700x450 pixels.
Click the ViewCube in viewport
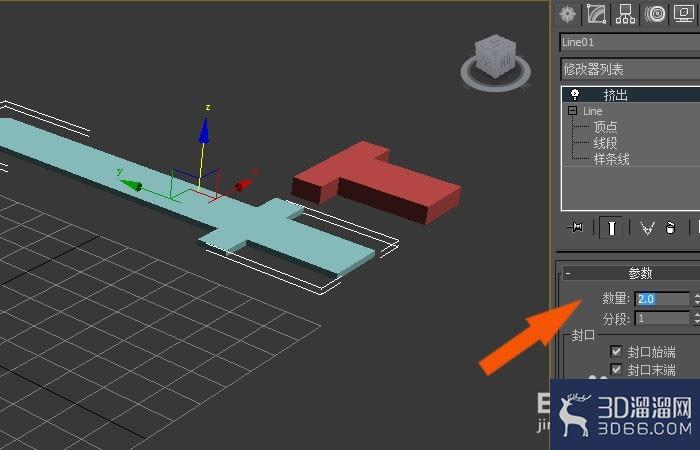[x=496, y=56]
